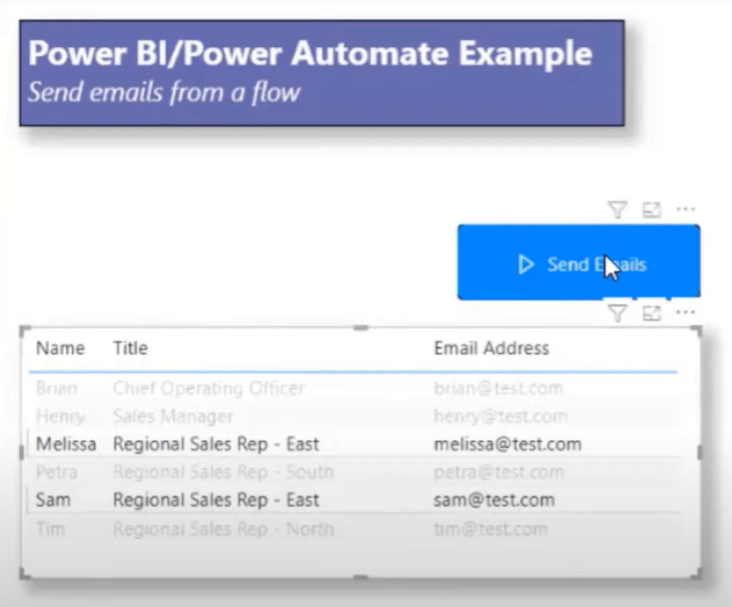The image size is (732, 607).
Task: Select Sam's Regional Sales Rep - East title
Action: click(x=216, y=500)
